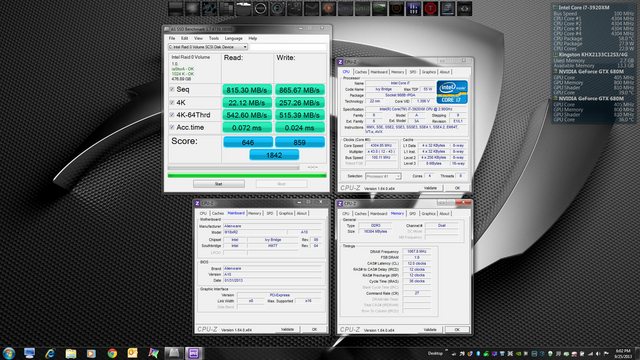The height and width of the screenshot is (360, 640).
Task: Switch to Caches tab in the CPU-Z CPU window
Action: click(x=361, y=72)
